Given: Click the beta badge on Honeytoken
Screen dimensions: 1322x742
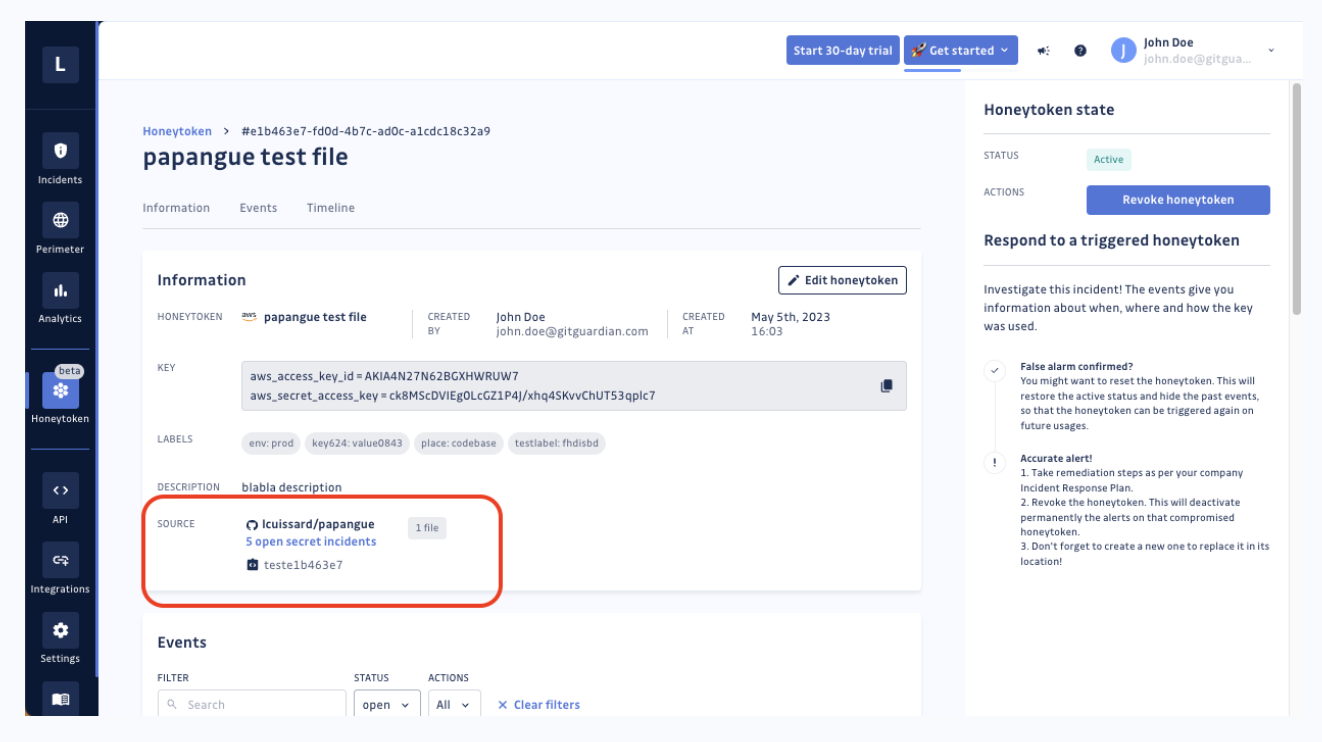Looking at the screenshot, I should [x=71, y=371].
